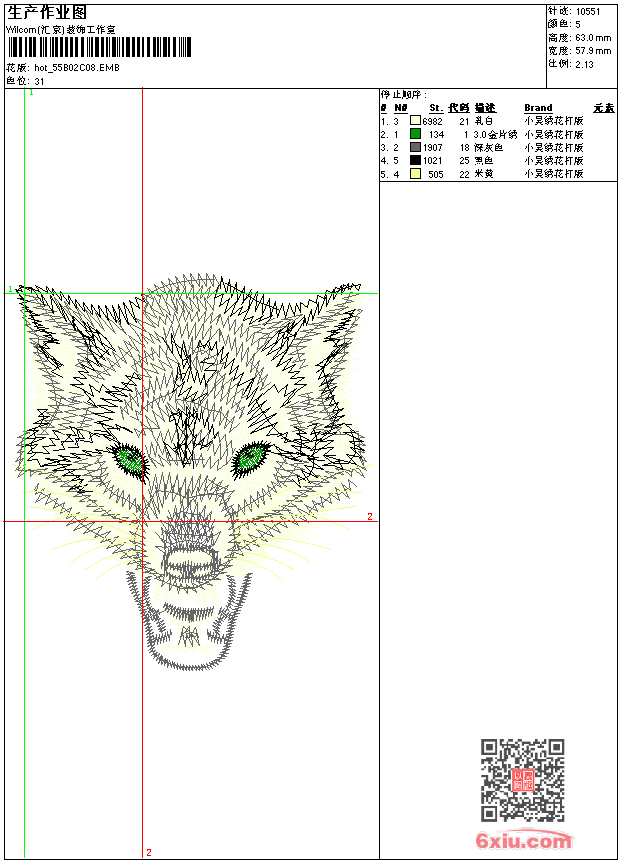Click the red marker 2 at page bottom

point(149,852)
